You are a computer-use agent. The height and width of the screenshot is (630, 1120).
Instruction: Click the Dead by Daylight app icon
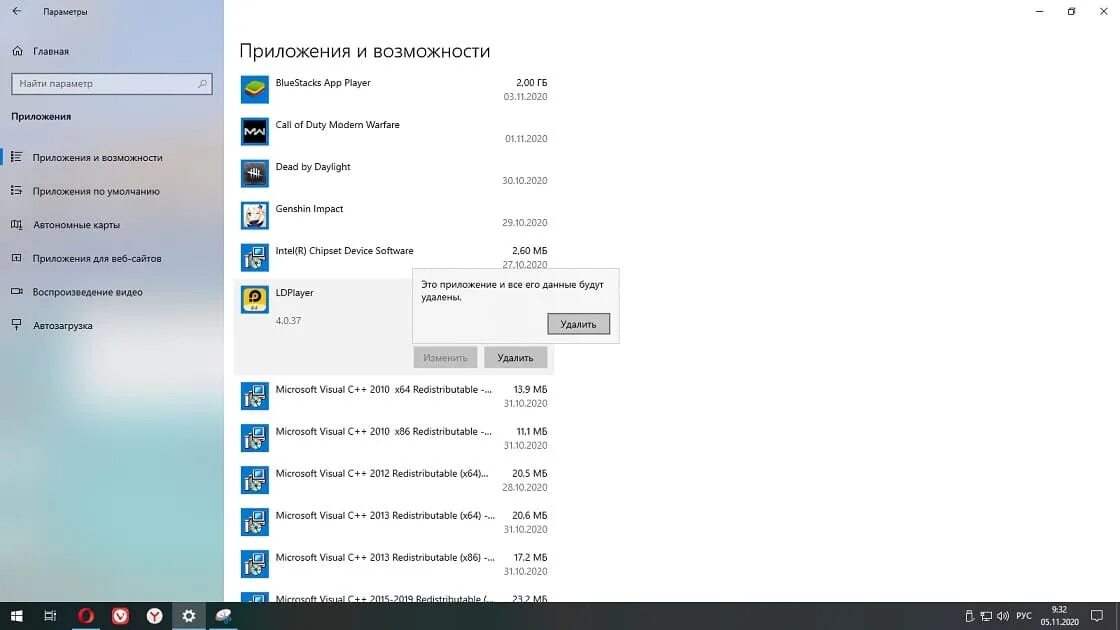coord(254,174)
